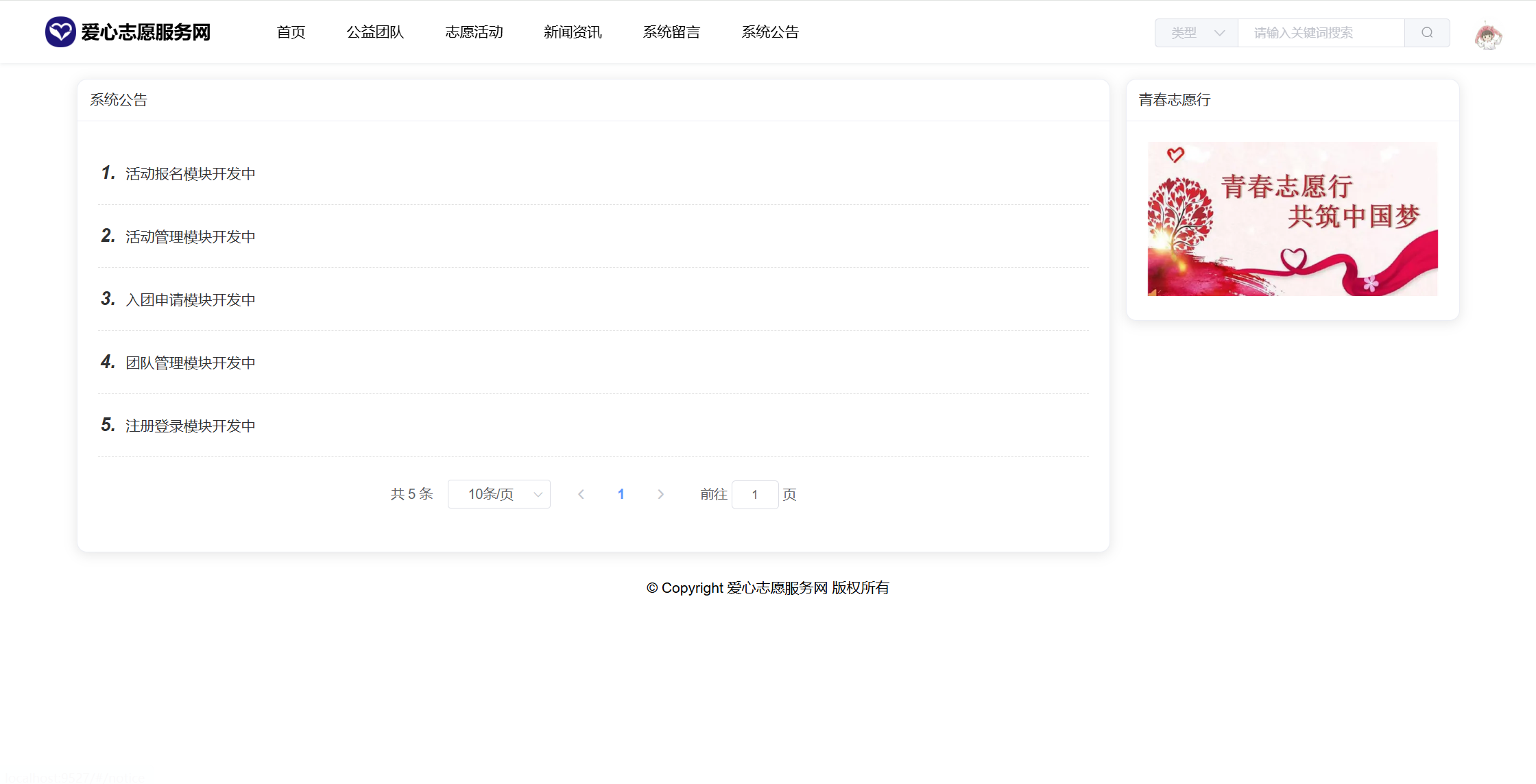Open the 10条/页 page size dropdown

tap(499, 494)
